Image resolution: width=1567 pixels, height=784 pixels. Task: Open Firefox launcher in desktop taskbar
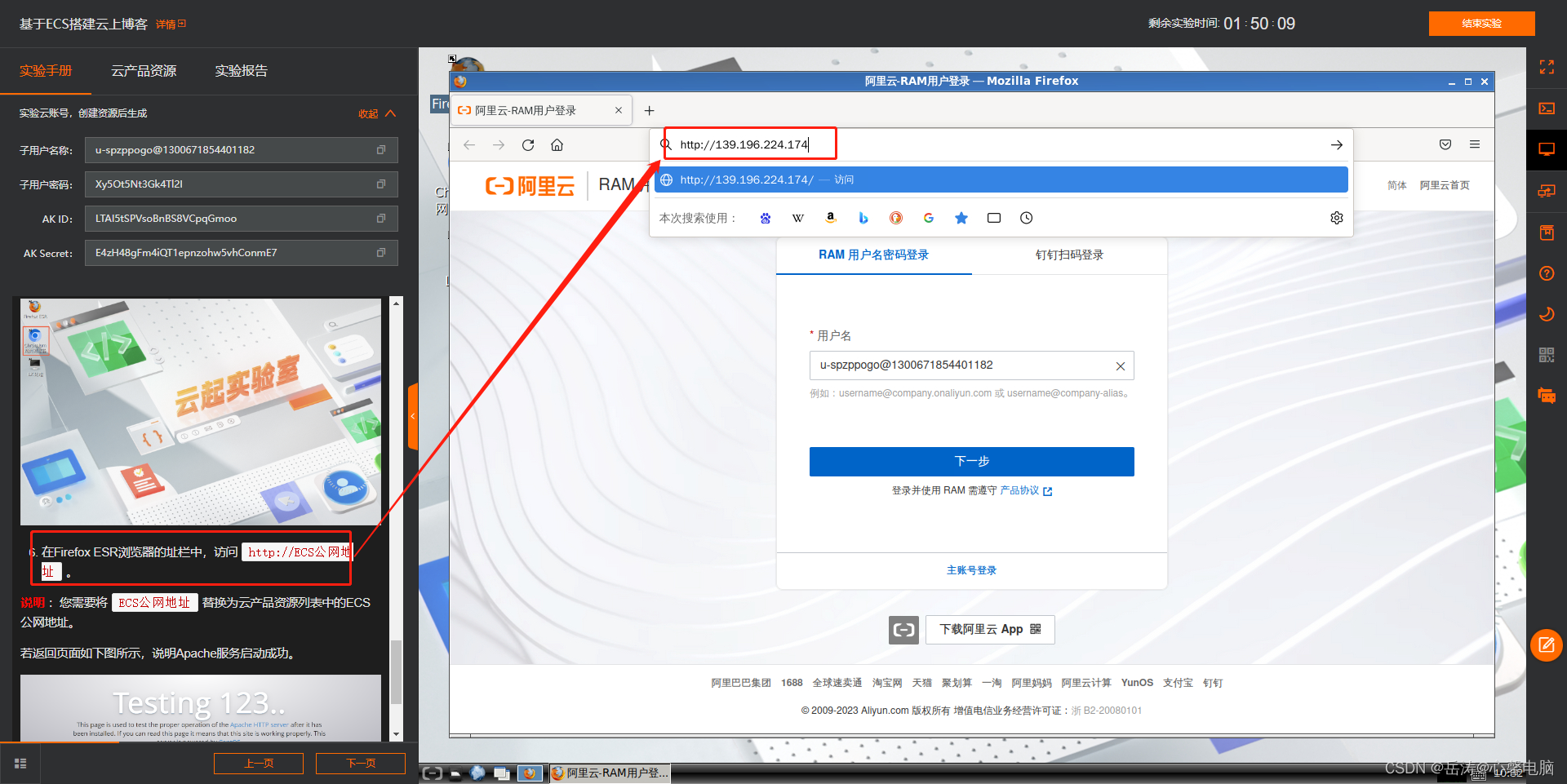(530, 773)
